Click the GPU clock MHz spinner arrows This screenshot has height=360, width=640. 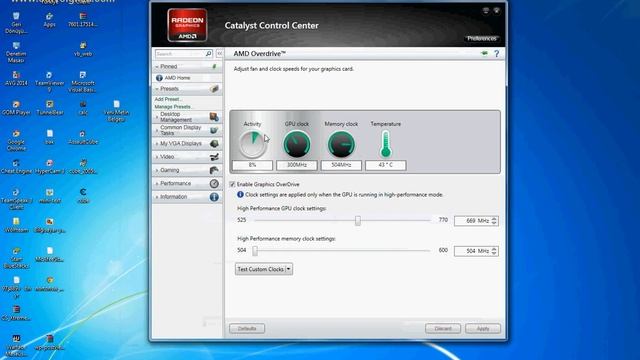[494, 221]
